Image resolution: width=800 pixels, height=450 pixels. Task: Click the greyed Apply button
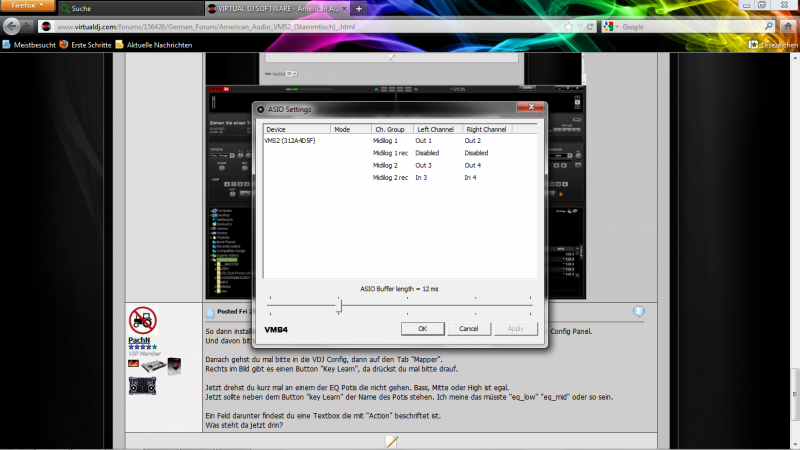coord(515,329)
